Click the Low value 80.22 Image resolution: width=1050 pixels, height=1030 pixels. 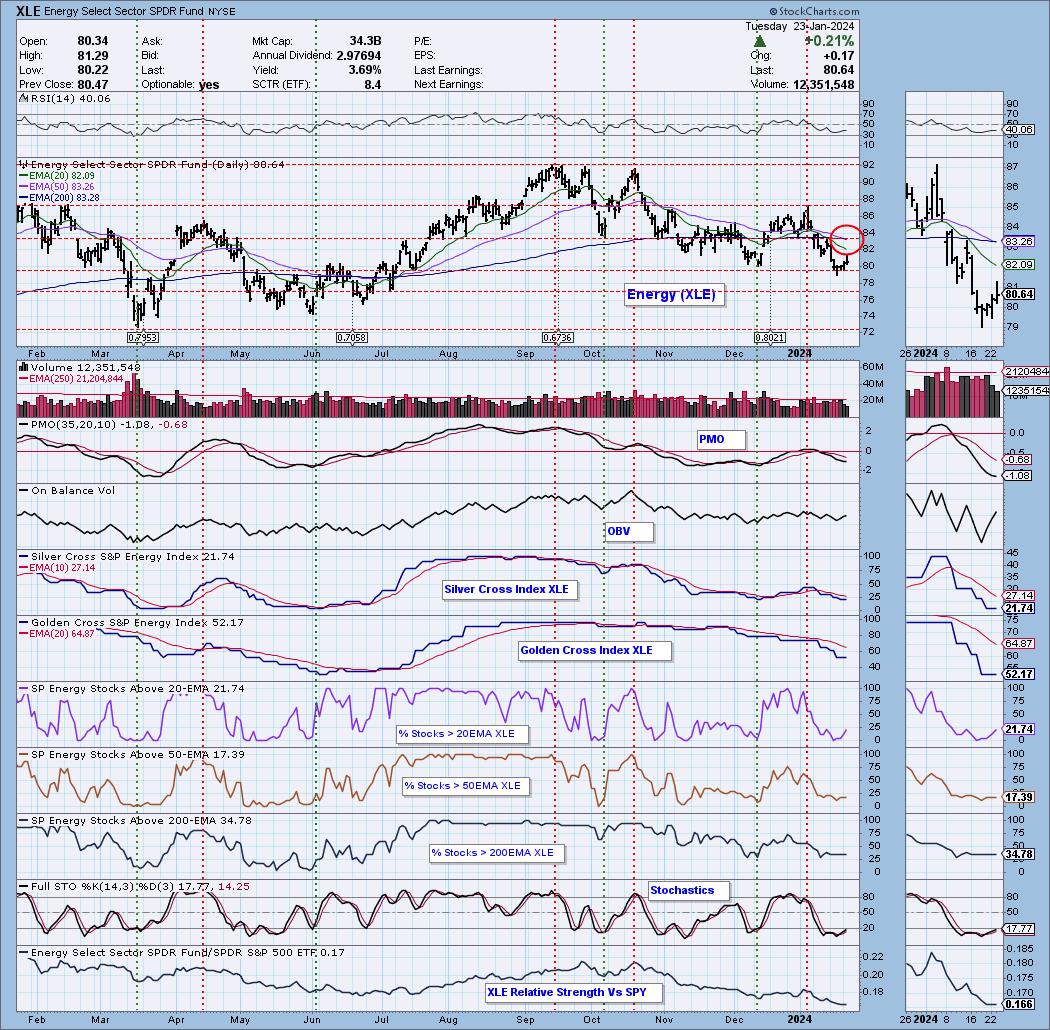(x=92, y=70)
